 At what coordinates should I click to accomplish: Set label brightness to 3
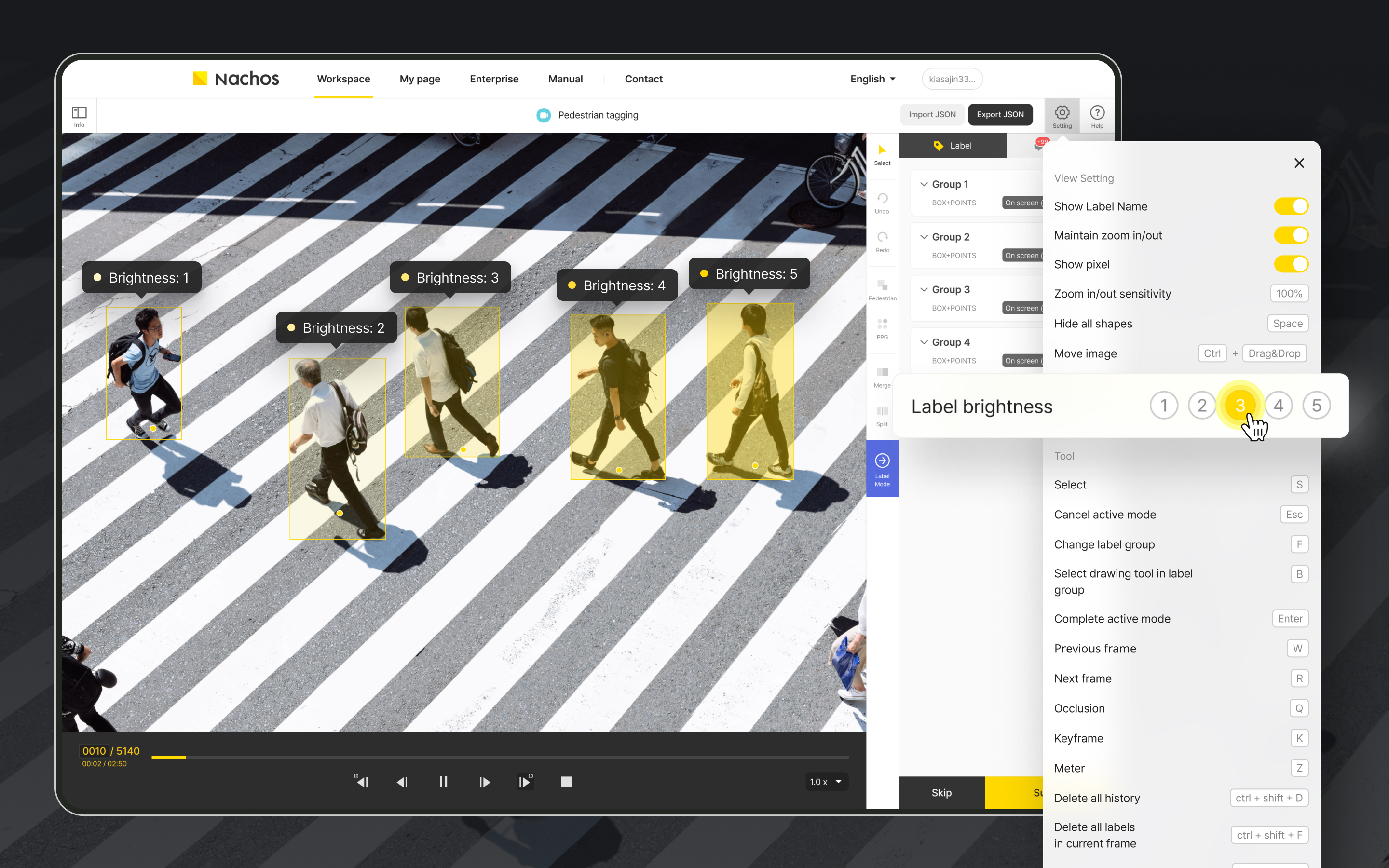pyautogui.click(x=1240, y=405)
